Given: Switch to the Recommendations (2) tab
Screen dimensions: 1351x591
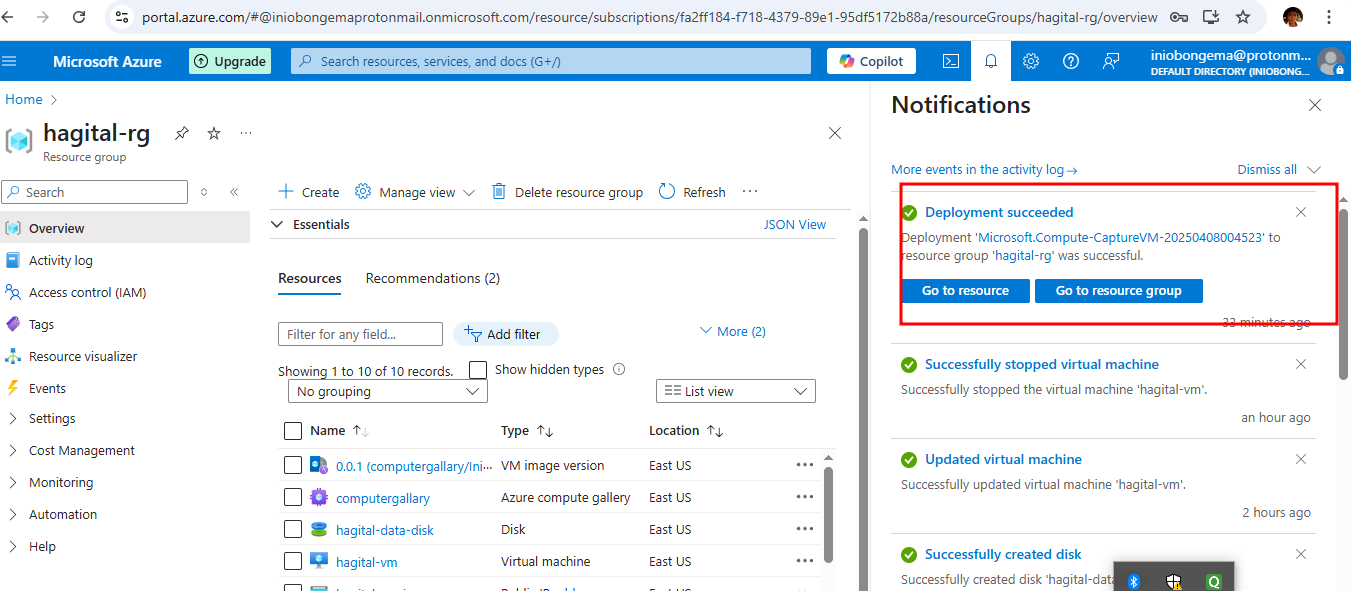Looking at the screenshot, I should [x=433, y=278].
